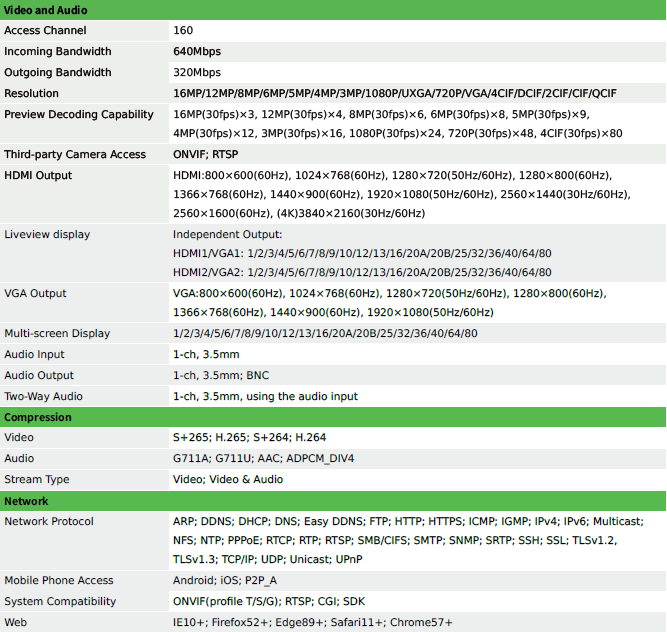The width and height of the screenshot is (667, 632).
Task: Select 'G711A; G711U; AAC; ADPCM_DIV4' value
Action: coord(263,458)
